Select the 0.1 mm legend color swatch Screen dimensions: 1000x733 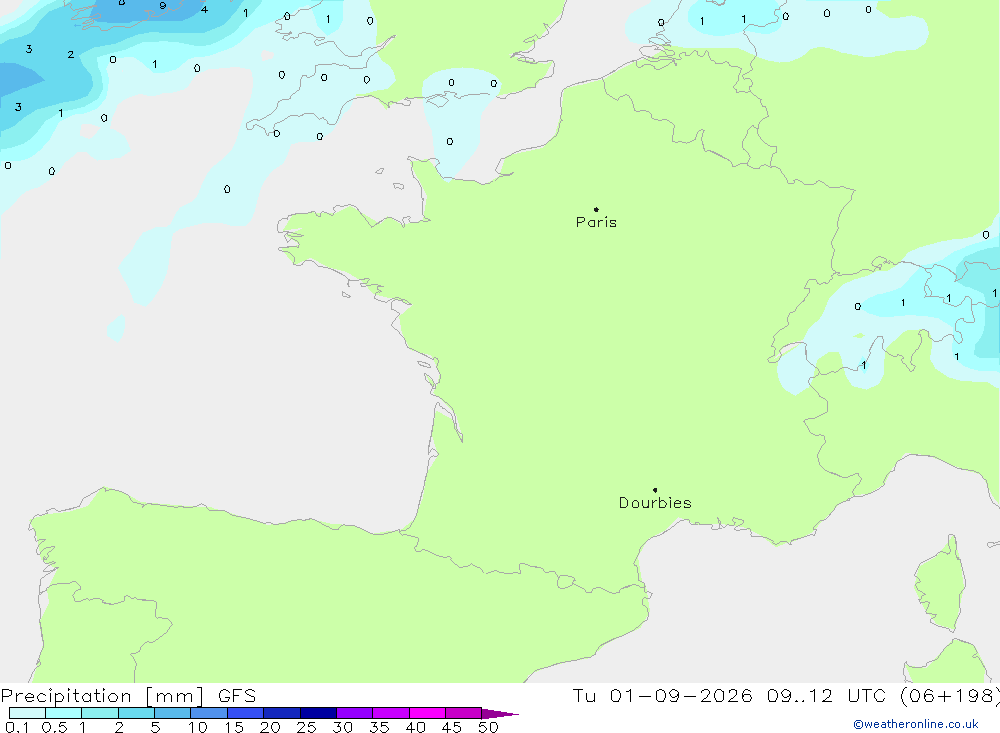(x=27, y=713)
